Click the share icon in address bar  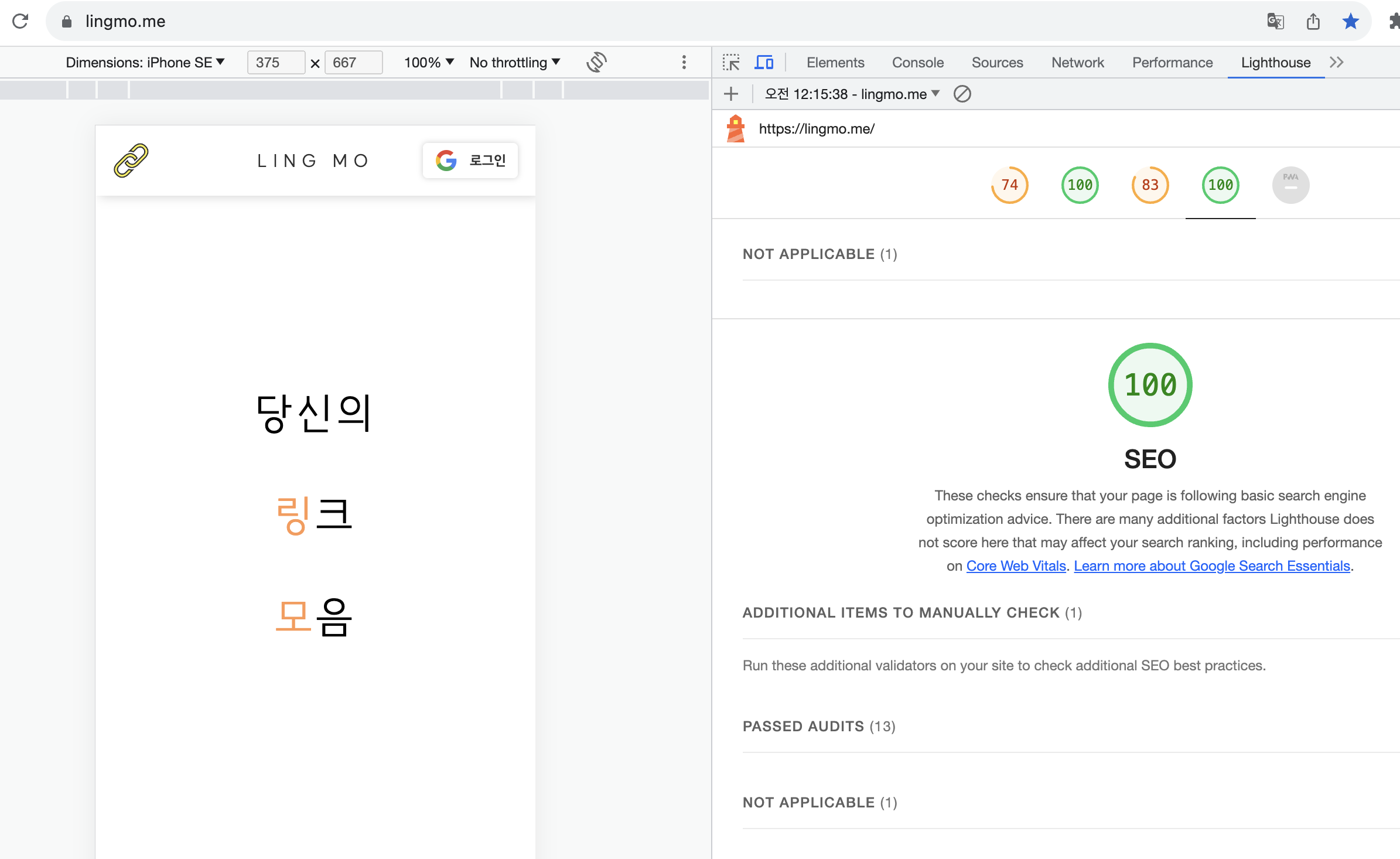coord(1313,22)
